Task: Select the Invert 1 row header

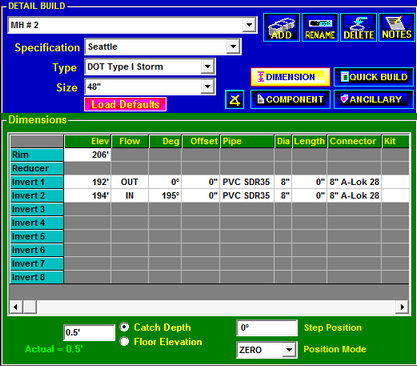Action: 37,182
